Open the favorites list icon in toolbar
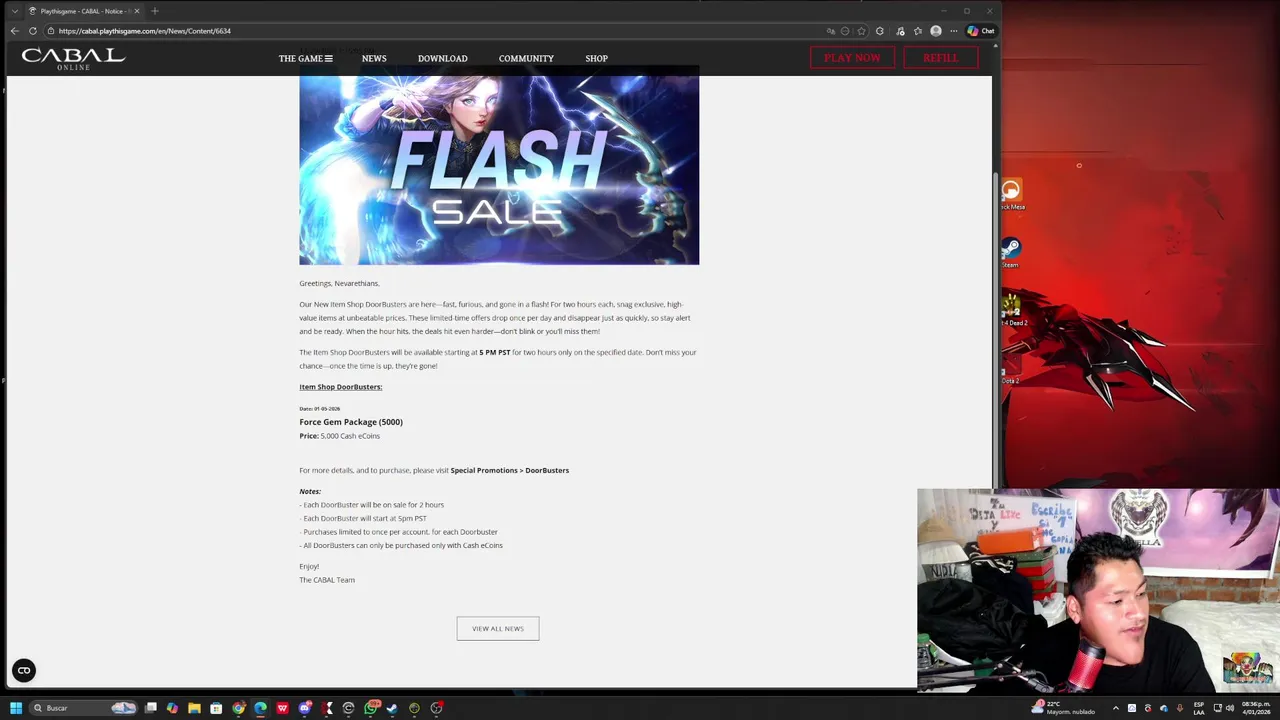This screenshot has width=1280, height=720. (x=918, y=31)
